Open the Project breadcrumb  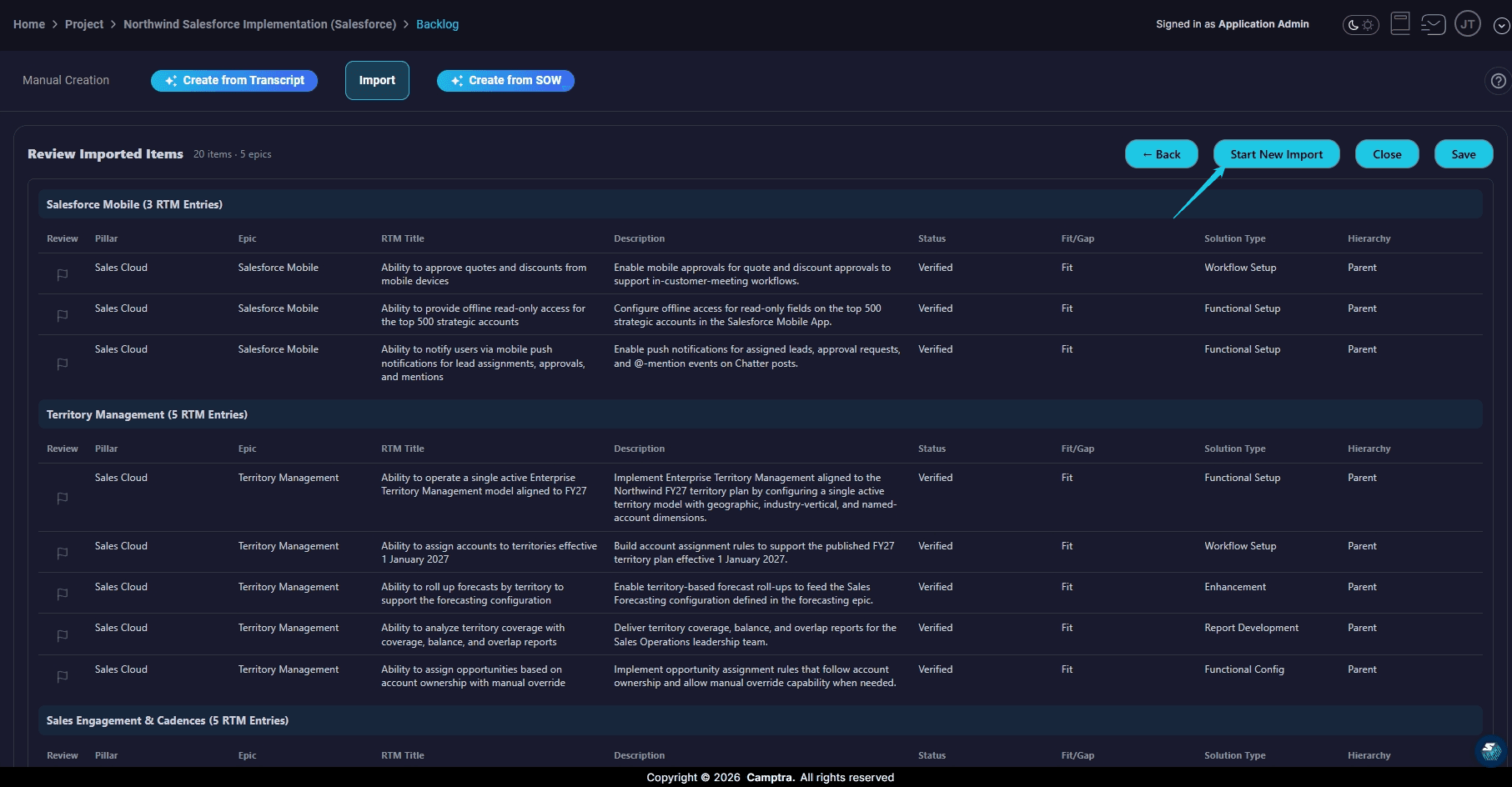(84, 24)
